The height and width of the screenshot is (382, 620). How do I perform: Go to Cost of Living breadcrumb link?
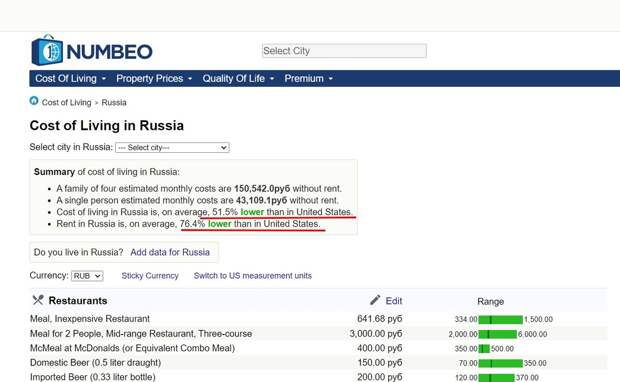click(x=66, y=102)
